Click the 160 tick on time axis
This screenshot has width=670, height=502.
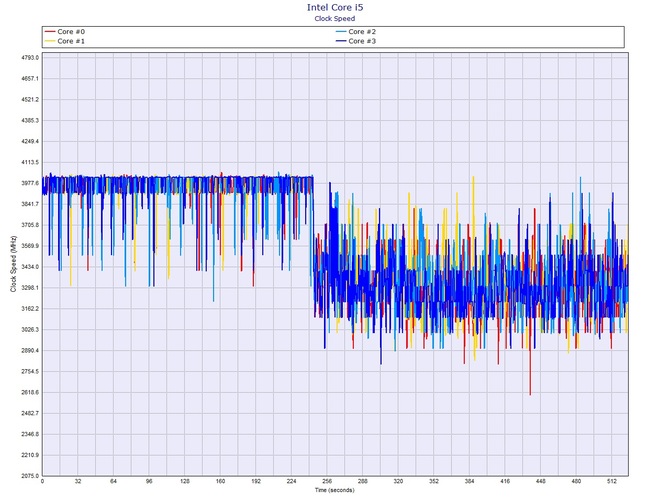point(220,481)
